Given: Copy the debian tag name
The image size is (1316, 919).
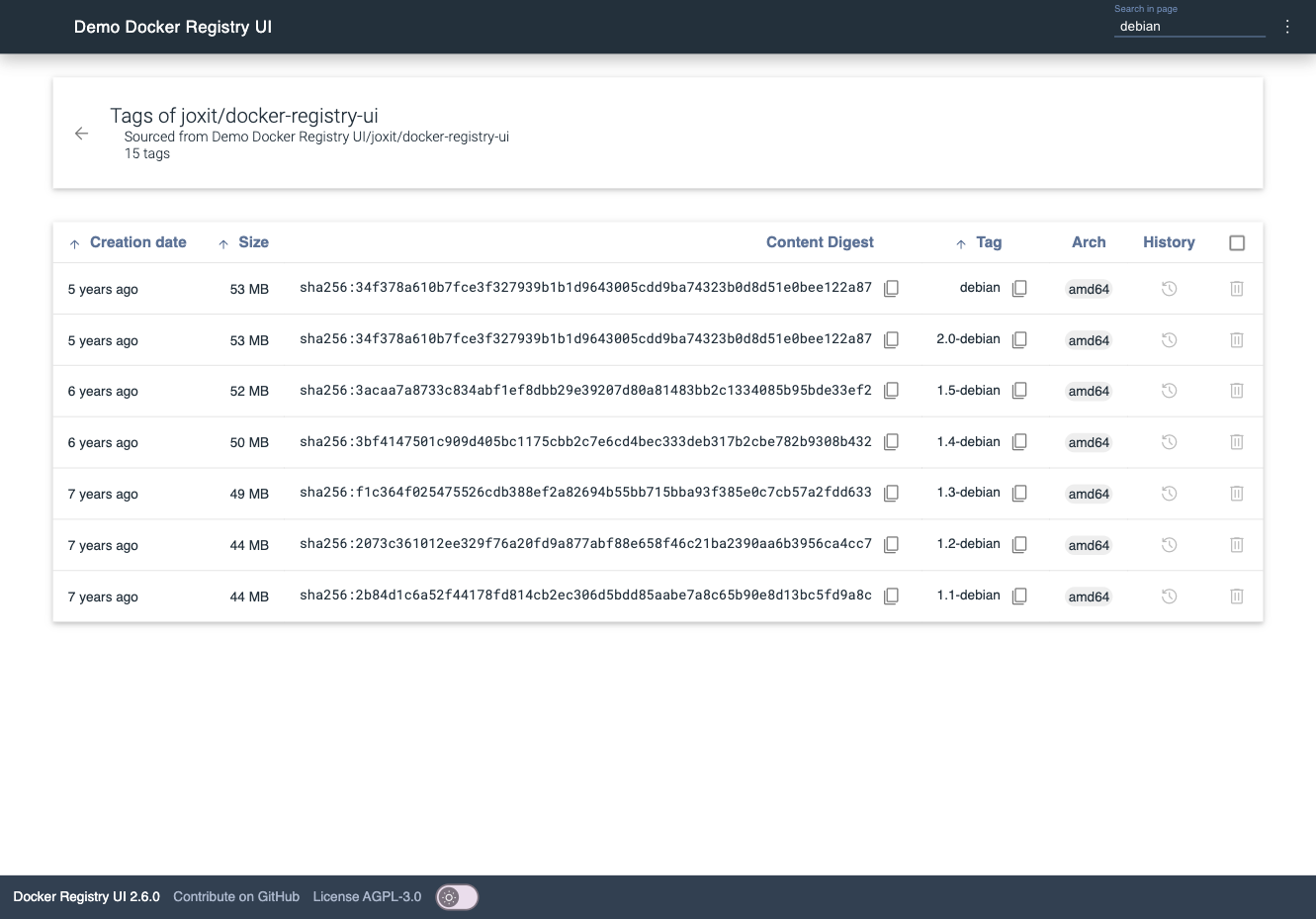Looking at the screenshot, I should [1019, 288].
